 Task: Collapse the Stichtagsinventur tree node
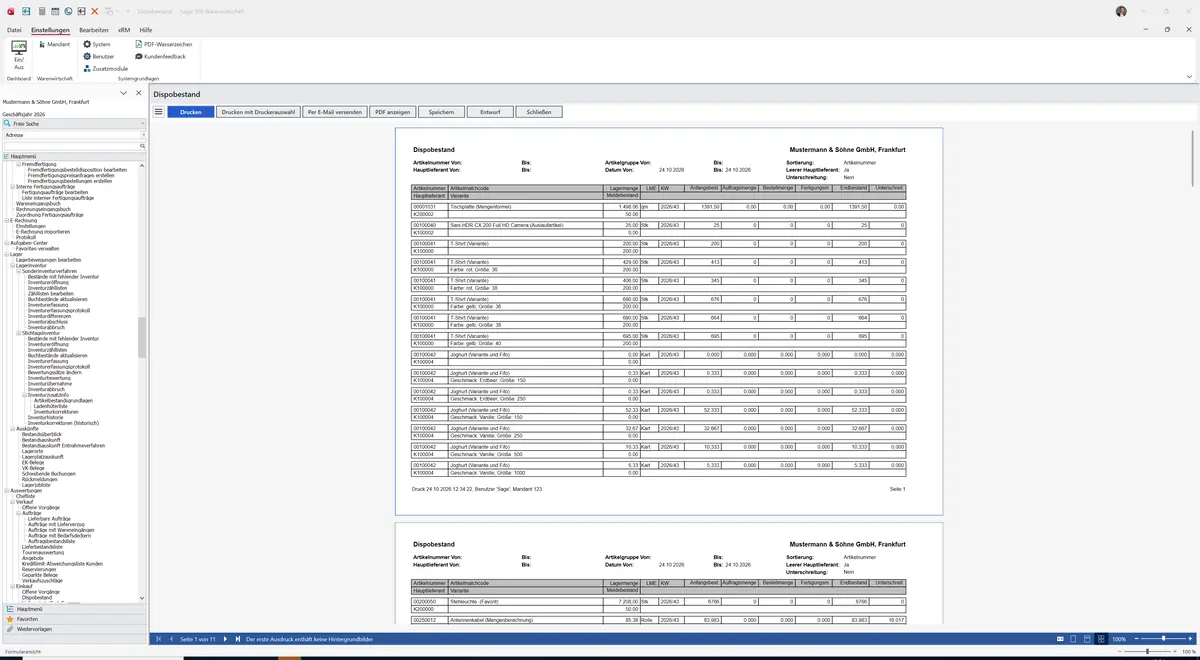click(19, 333)
